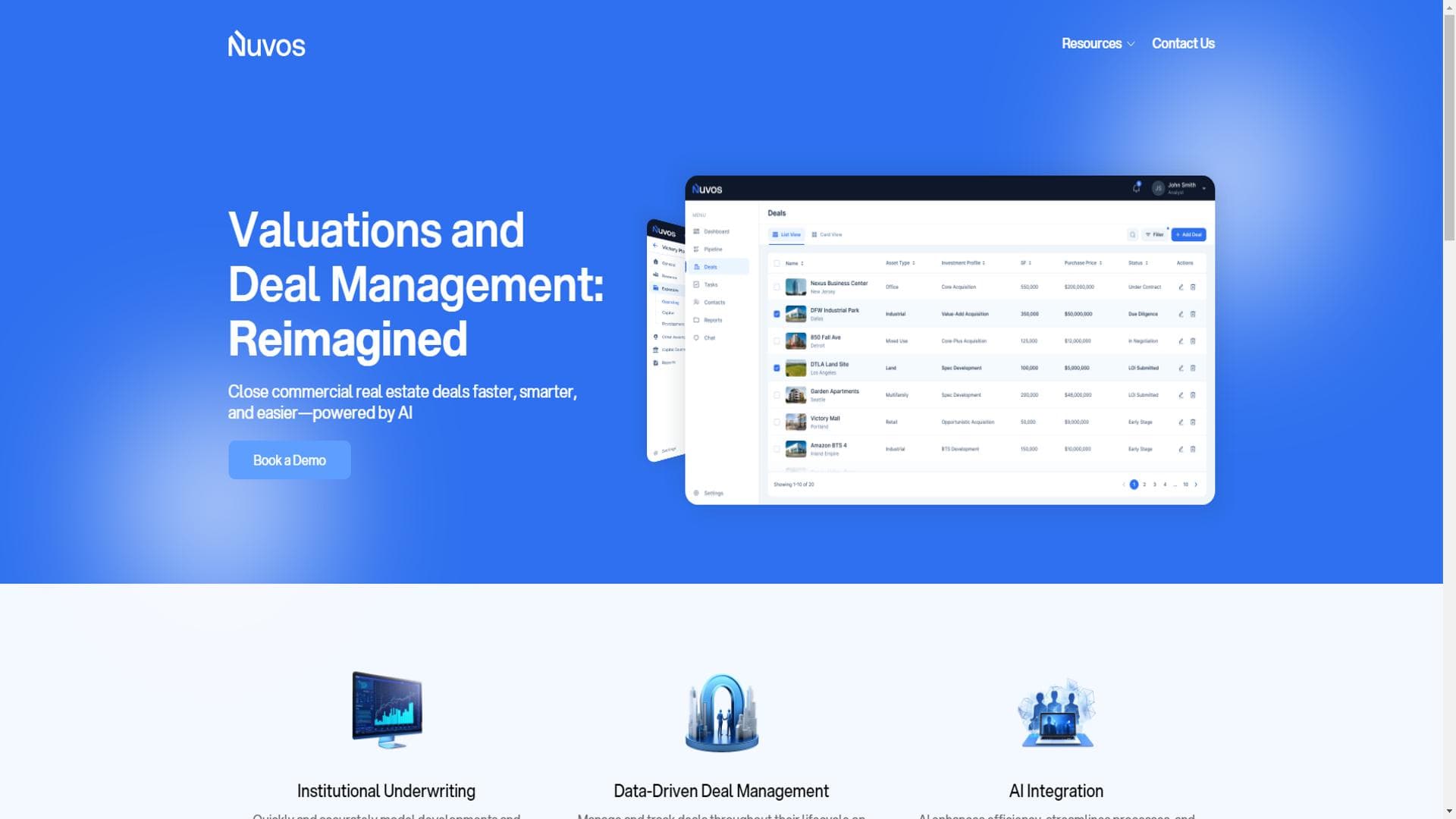Expand the Resources dropdown menu
Image resolution: width=1456 pixels, height=819 pixels.
point(1097,44)
